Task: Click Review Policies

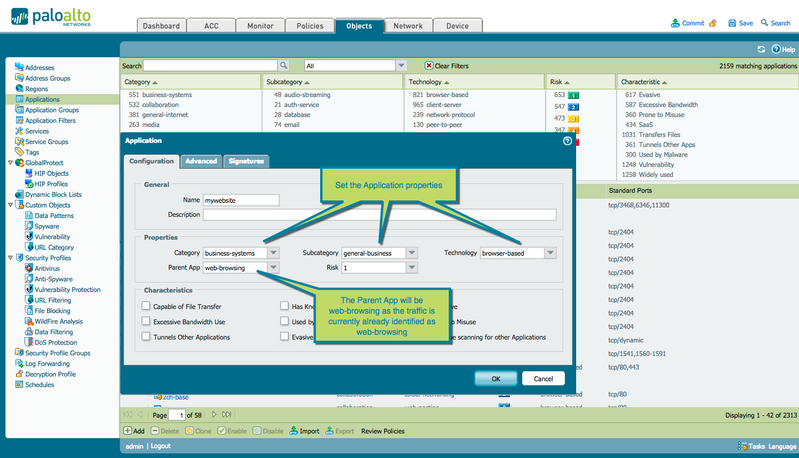Action: (383, 431)
